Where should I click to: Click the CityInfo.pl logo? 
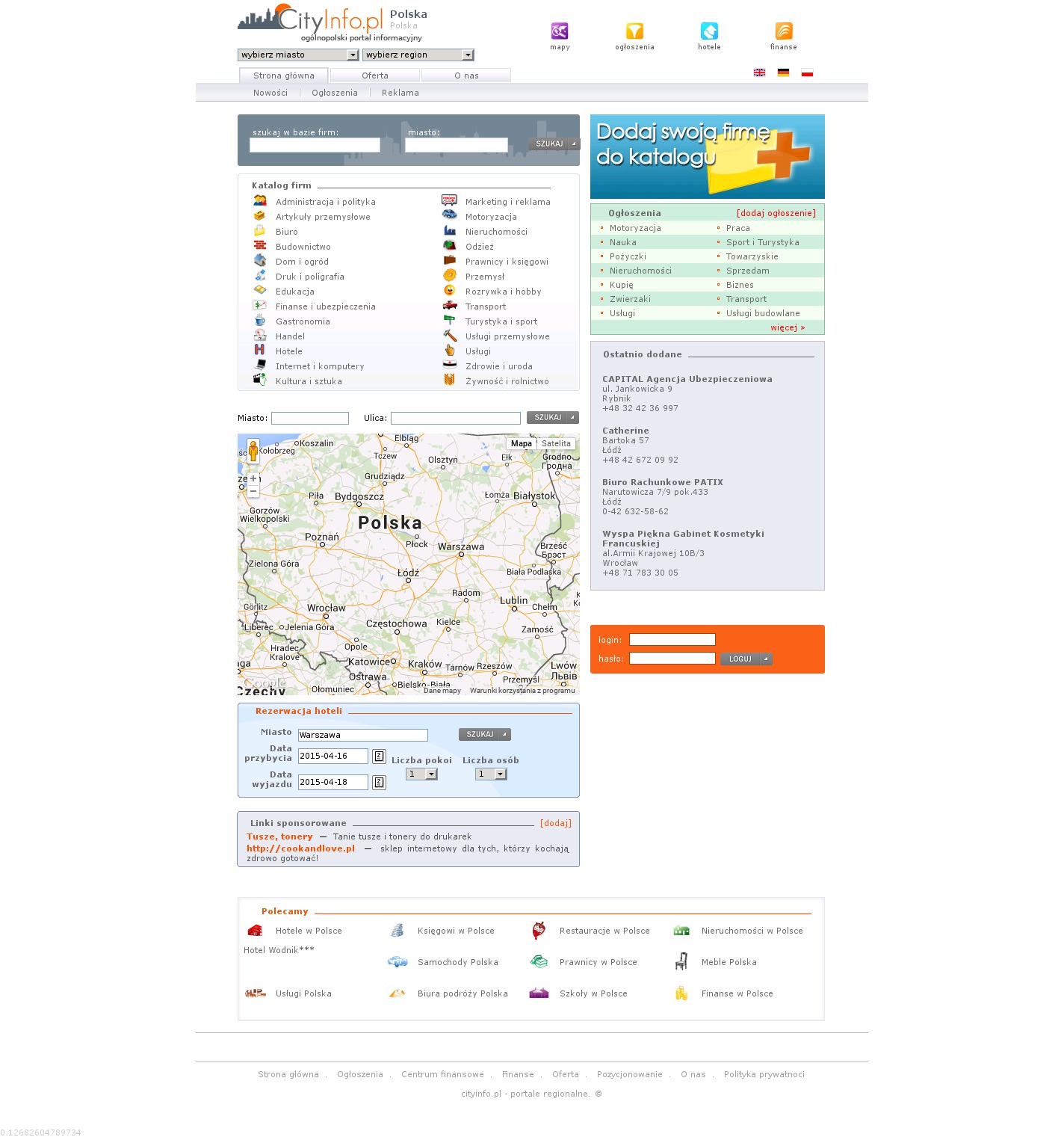(310, 19)
